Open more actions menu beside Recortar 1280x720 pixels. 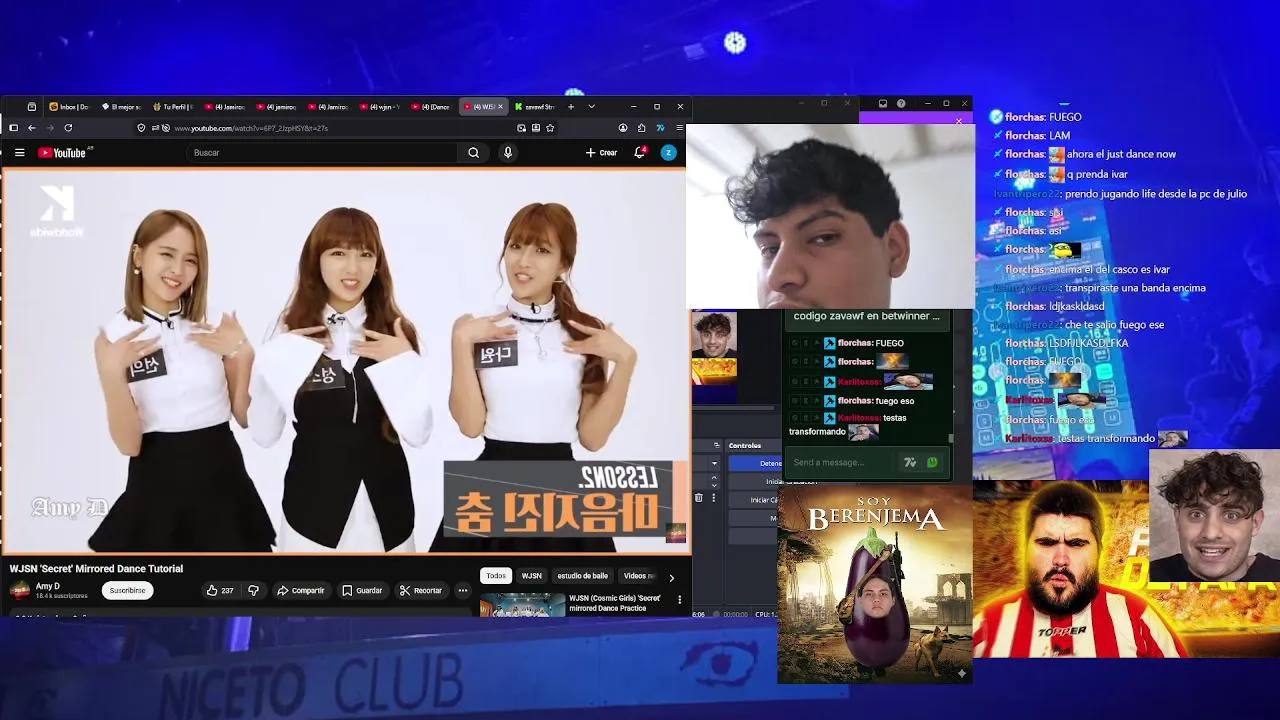tap(463, 591)
